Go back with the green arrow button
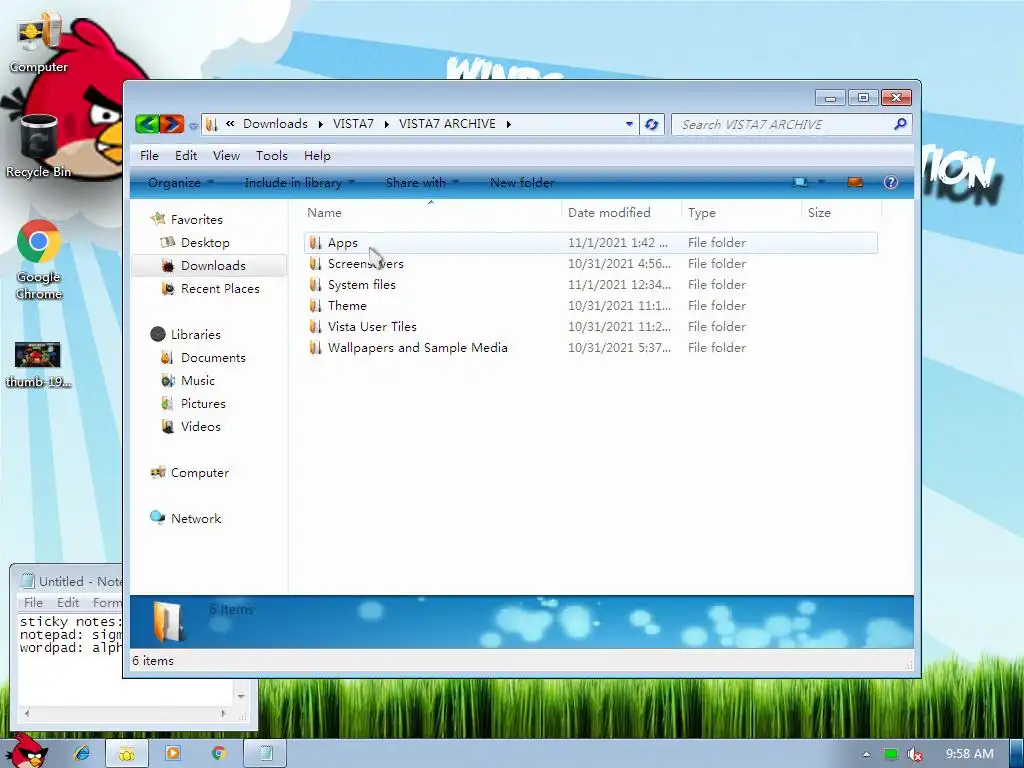The image size is (1024, 768). pos(148,123)
